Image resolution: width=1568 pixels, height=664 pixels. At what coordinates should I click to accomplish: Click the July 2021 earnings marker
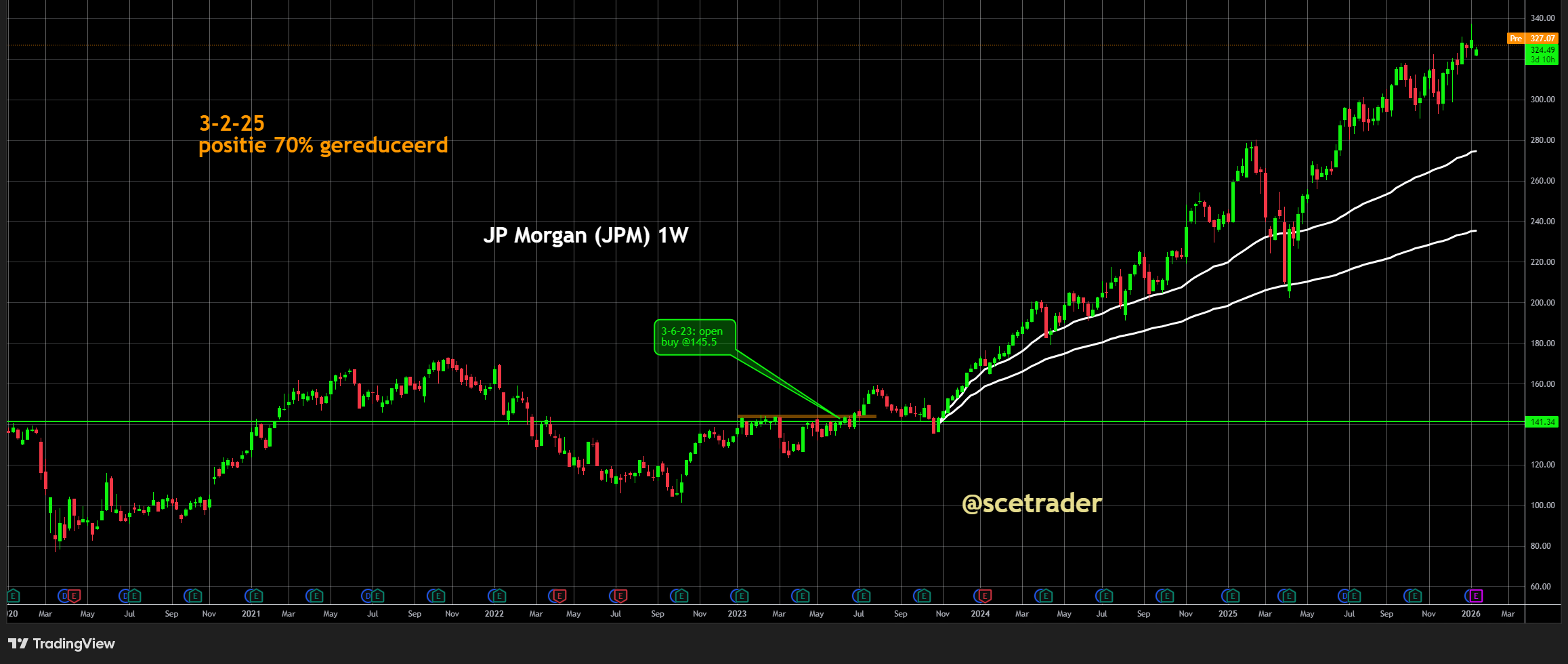click(x=377, y=596)
